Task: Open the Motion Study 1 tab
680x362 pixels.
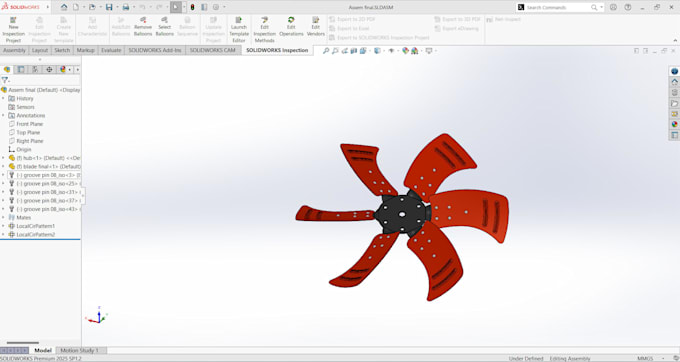Action: (79, 350)
